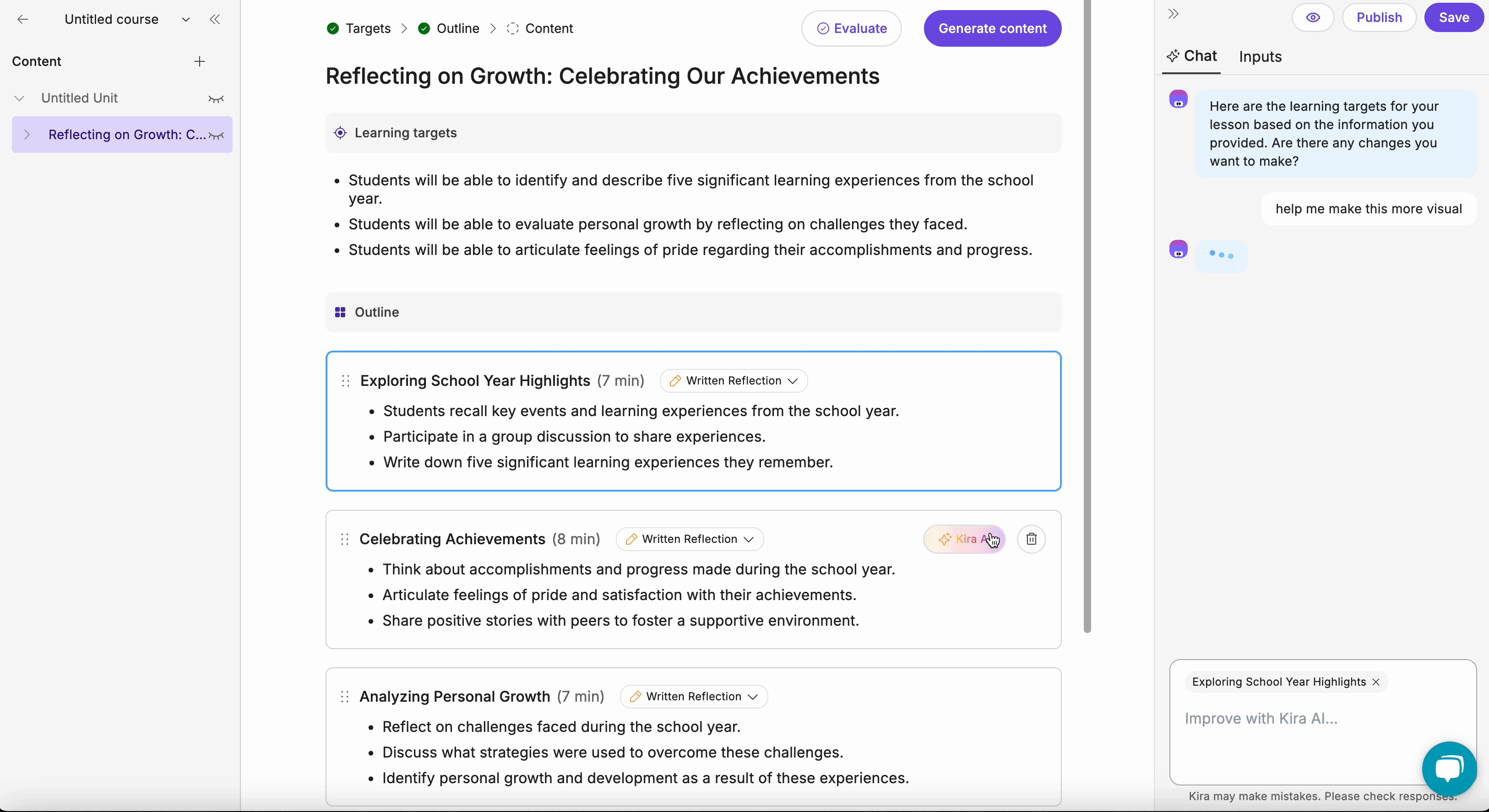Click the Save button
This screenshot has height=812, width=1489.
click(1454, 17)
